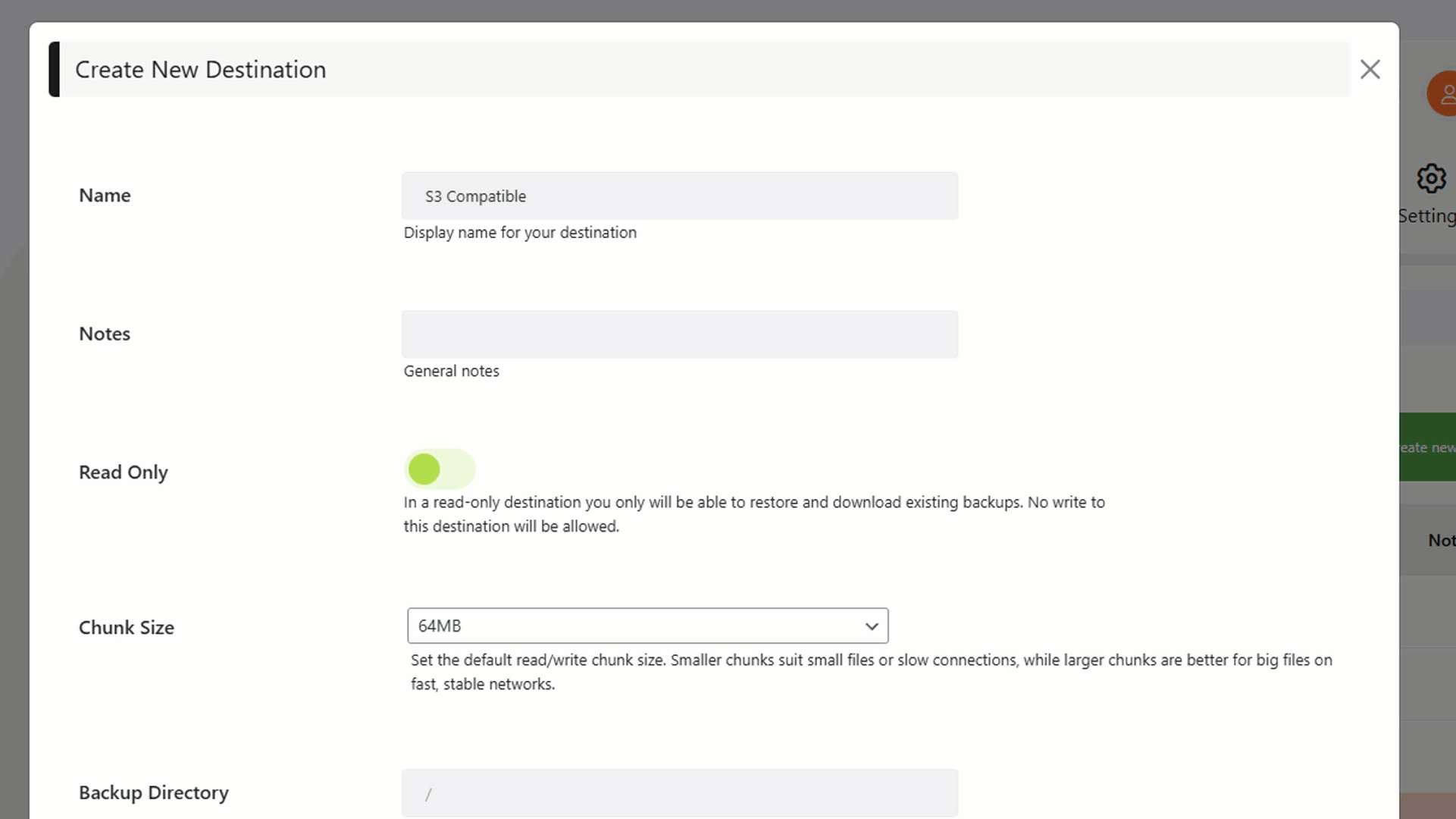Click the 'Display name for your destination' hint
Image resolution: width=1456 pixels, height=819 pixels.
(520, 233)
